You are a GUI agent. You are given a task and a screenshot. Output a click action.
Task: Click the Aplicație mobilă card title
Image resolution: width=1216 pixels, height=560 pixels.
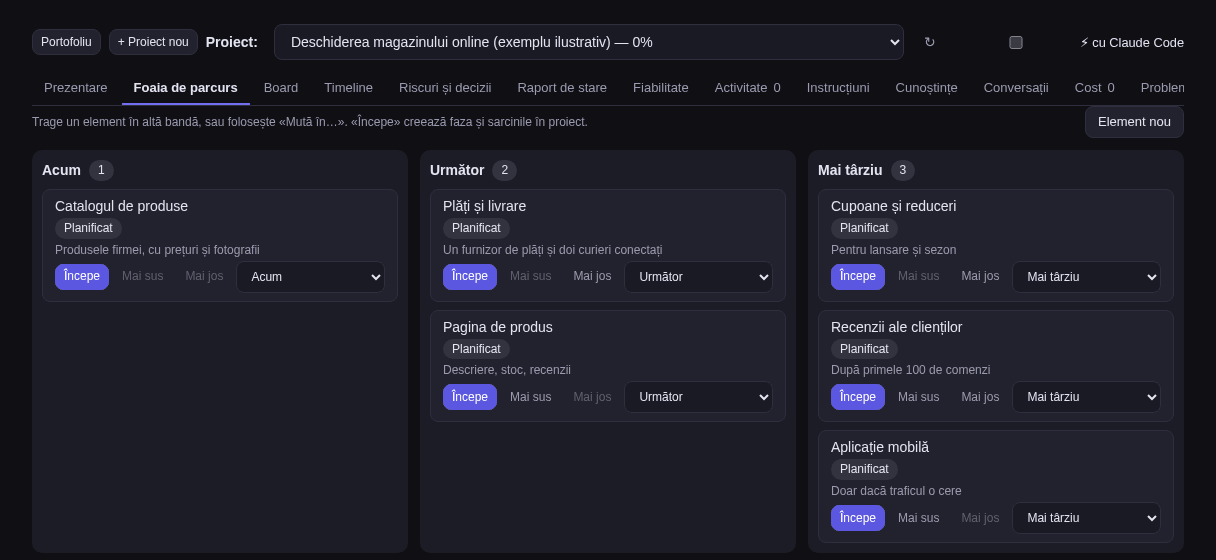880,447
